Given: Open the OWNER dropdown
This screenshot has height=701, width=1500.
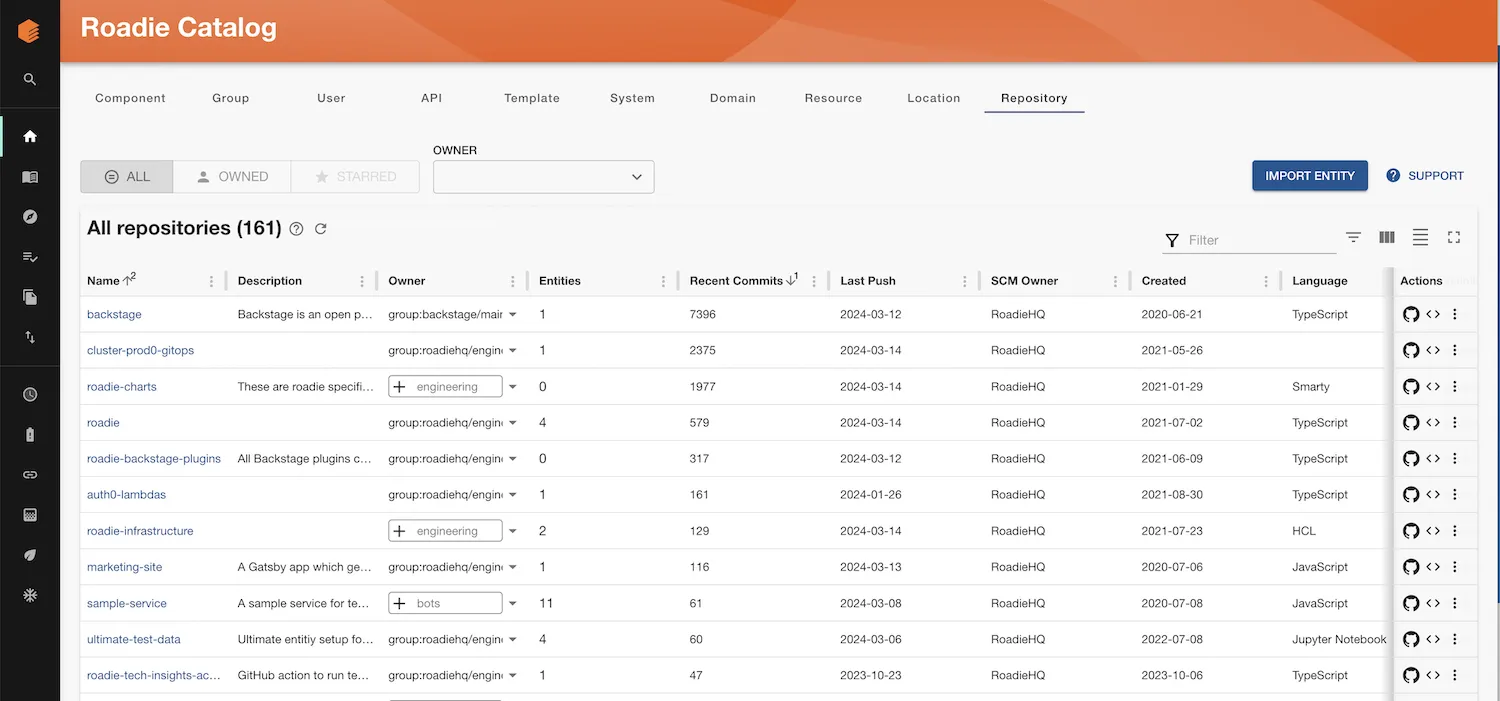Looking at the screenshot, I should coord(543,176).
